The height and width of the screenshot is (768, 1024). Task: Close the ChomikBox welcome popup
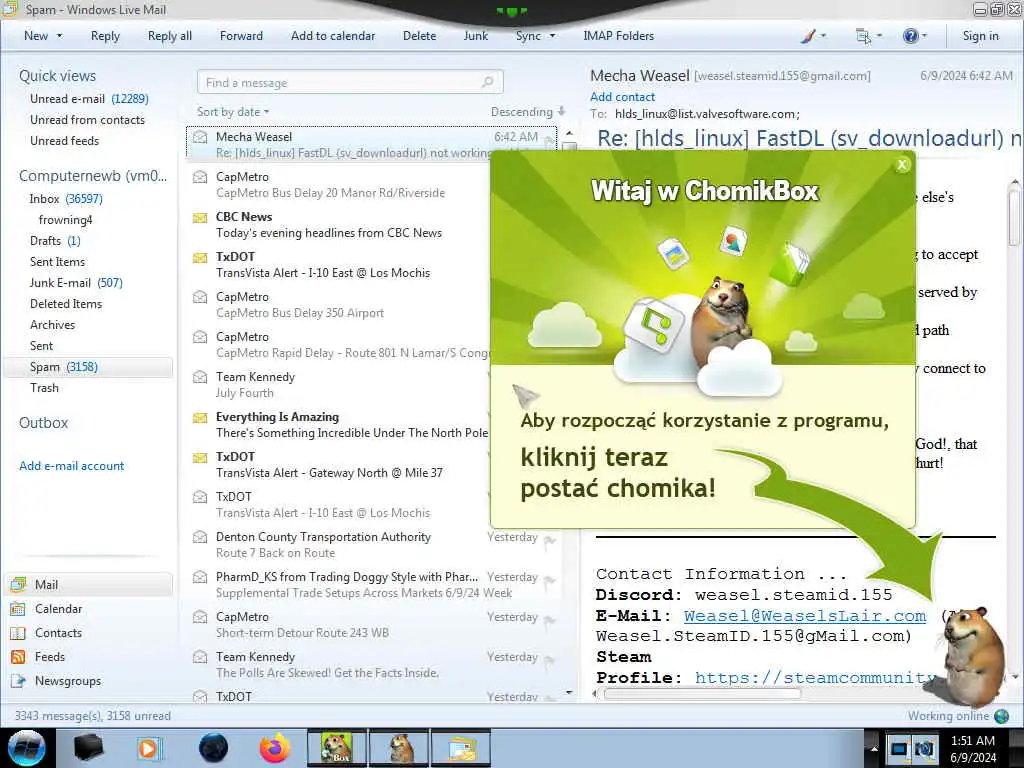(x=902, y=165)
